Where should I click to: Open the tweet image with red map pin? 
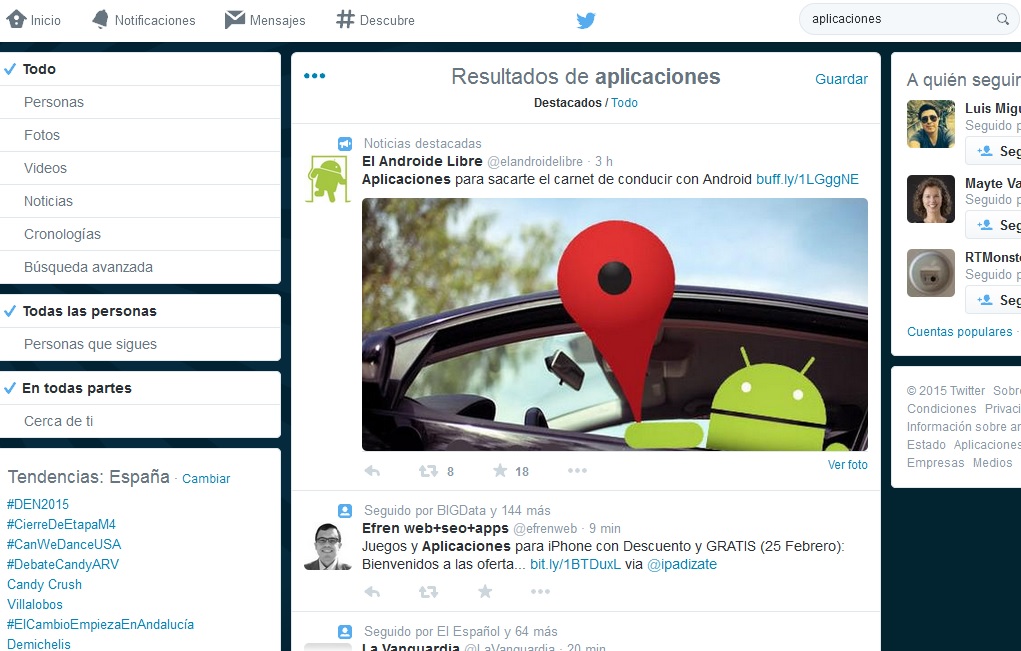[615, 324]
